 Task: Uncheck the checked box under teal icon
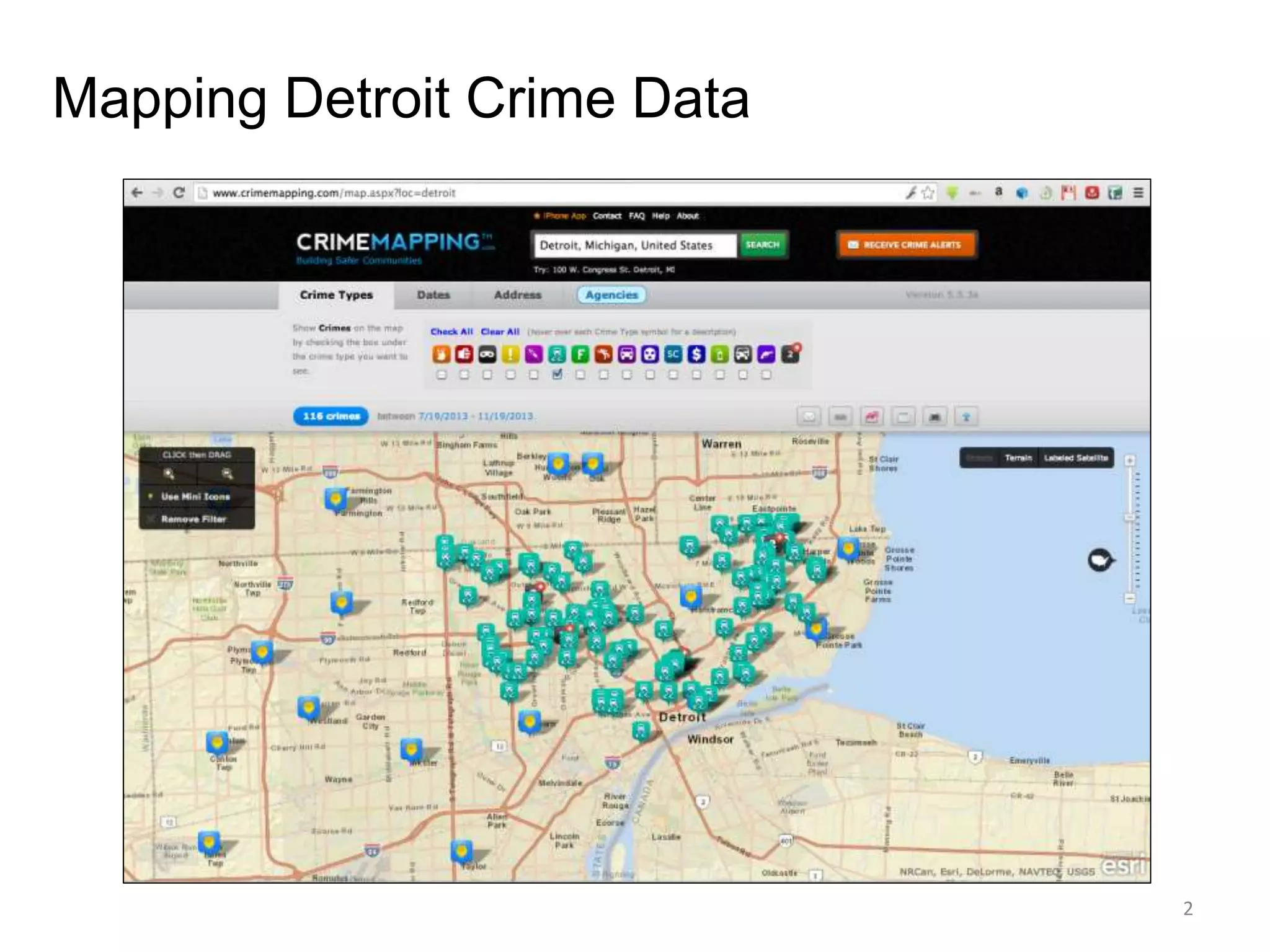[557, 374]
